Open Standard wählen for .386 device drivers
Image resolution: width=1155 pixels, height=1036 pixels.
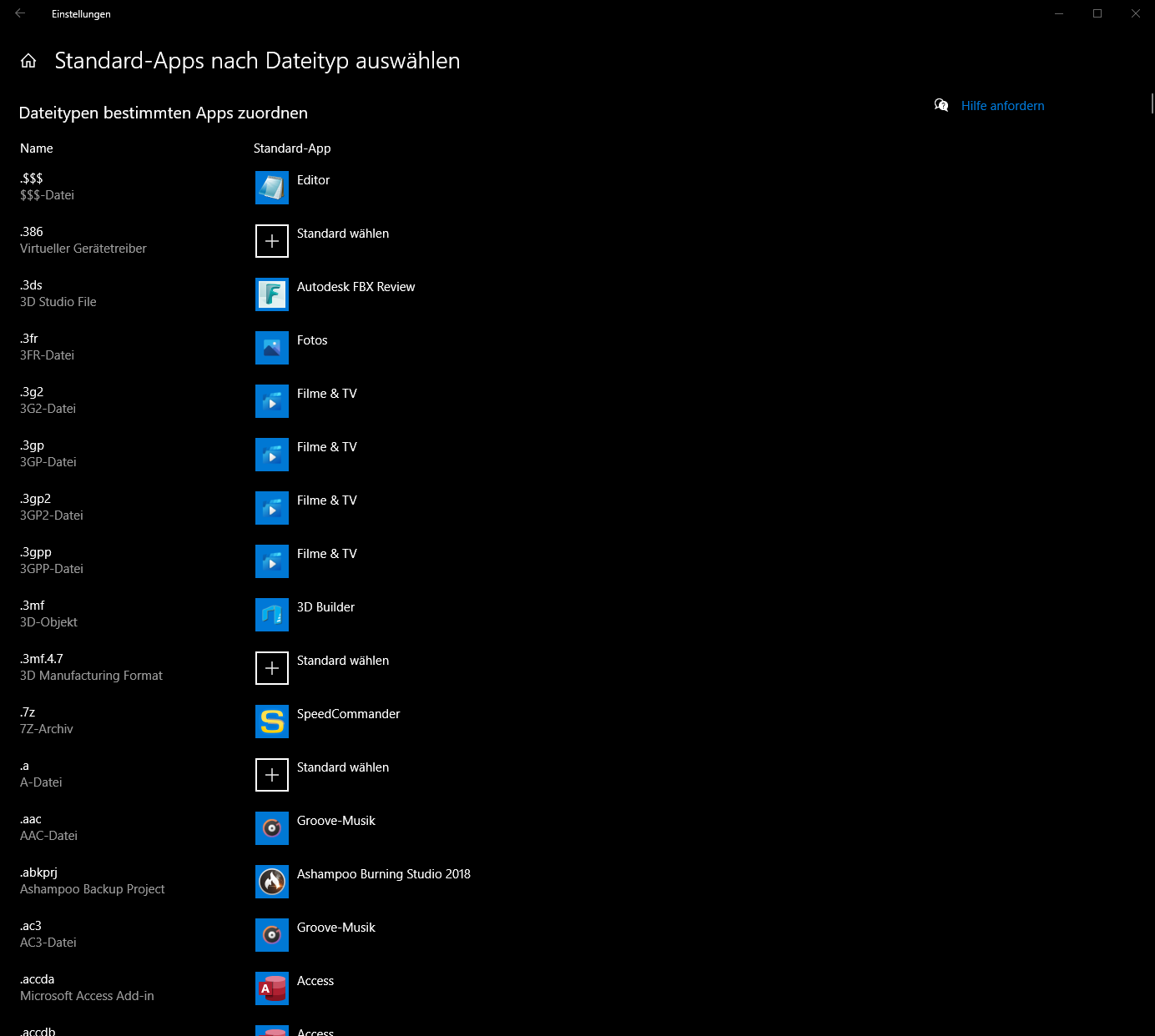click(271, 241)
